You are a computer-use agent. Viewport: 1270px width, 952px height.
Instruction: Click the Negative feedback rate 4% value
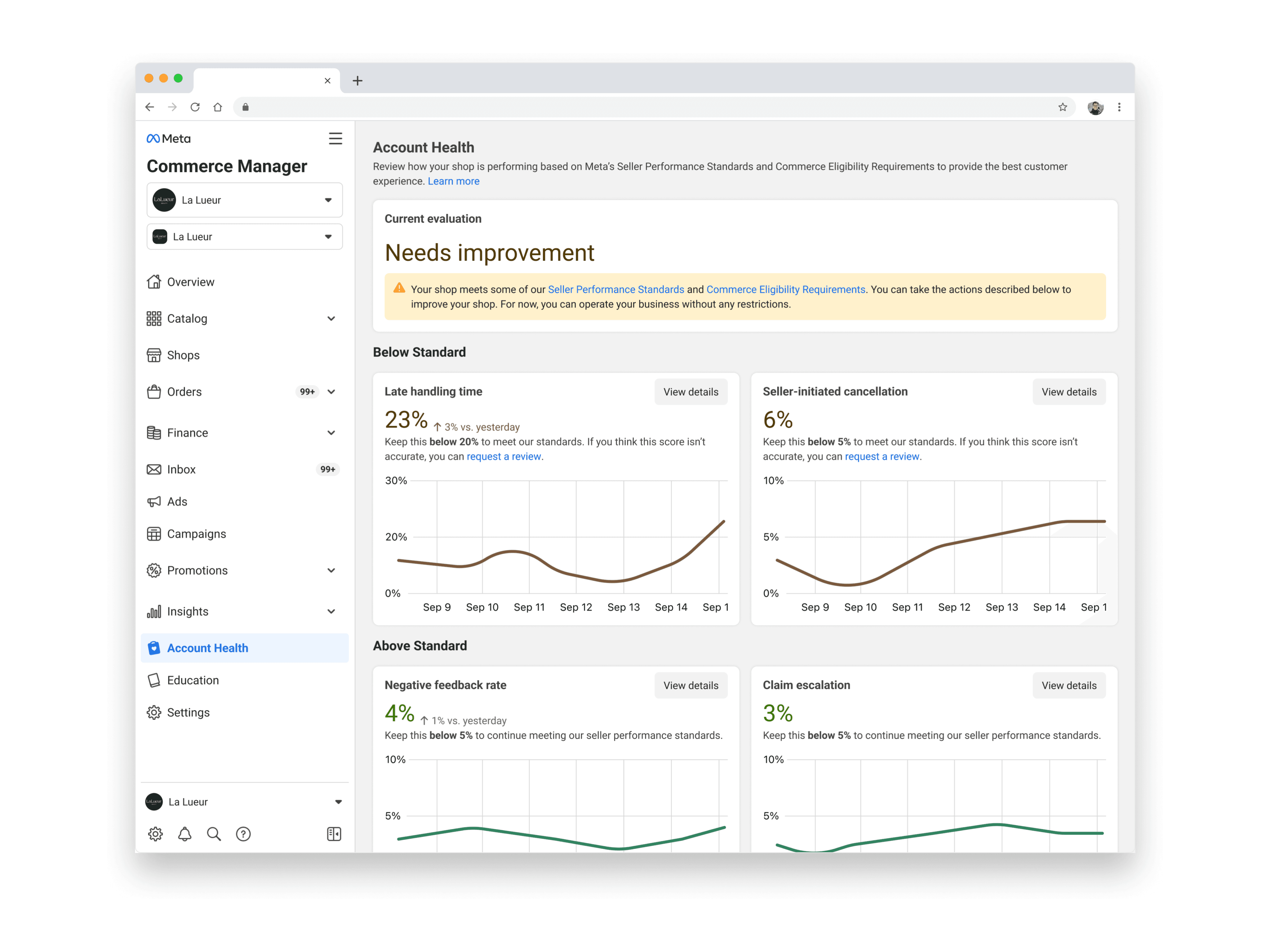coord(400,713)
